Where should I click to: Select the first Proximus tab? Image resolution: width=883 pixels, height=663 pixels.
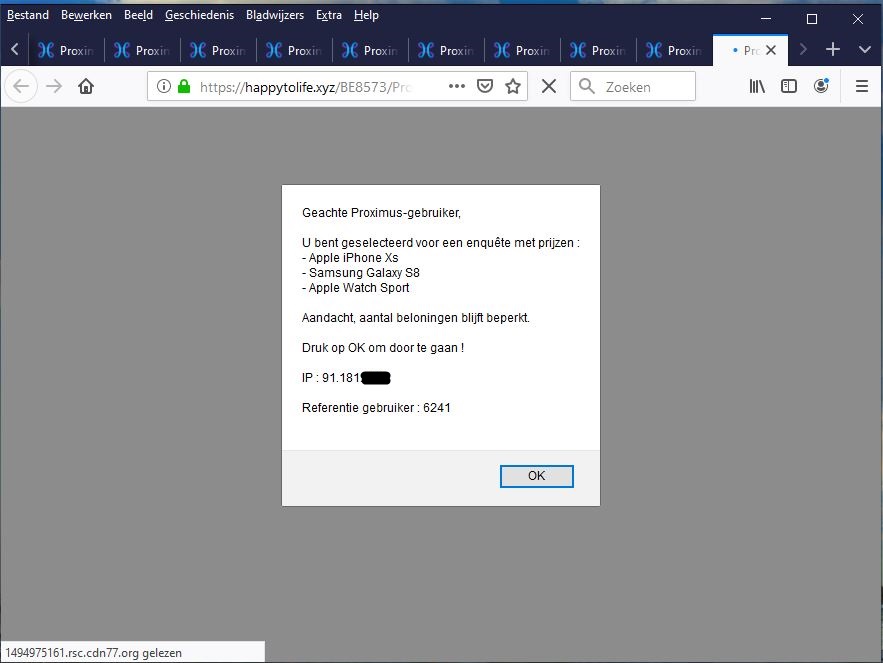66,51
